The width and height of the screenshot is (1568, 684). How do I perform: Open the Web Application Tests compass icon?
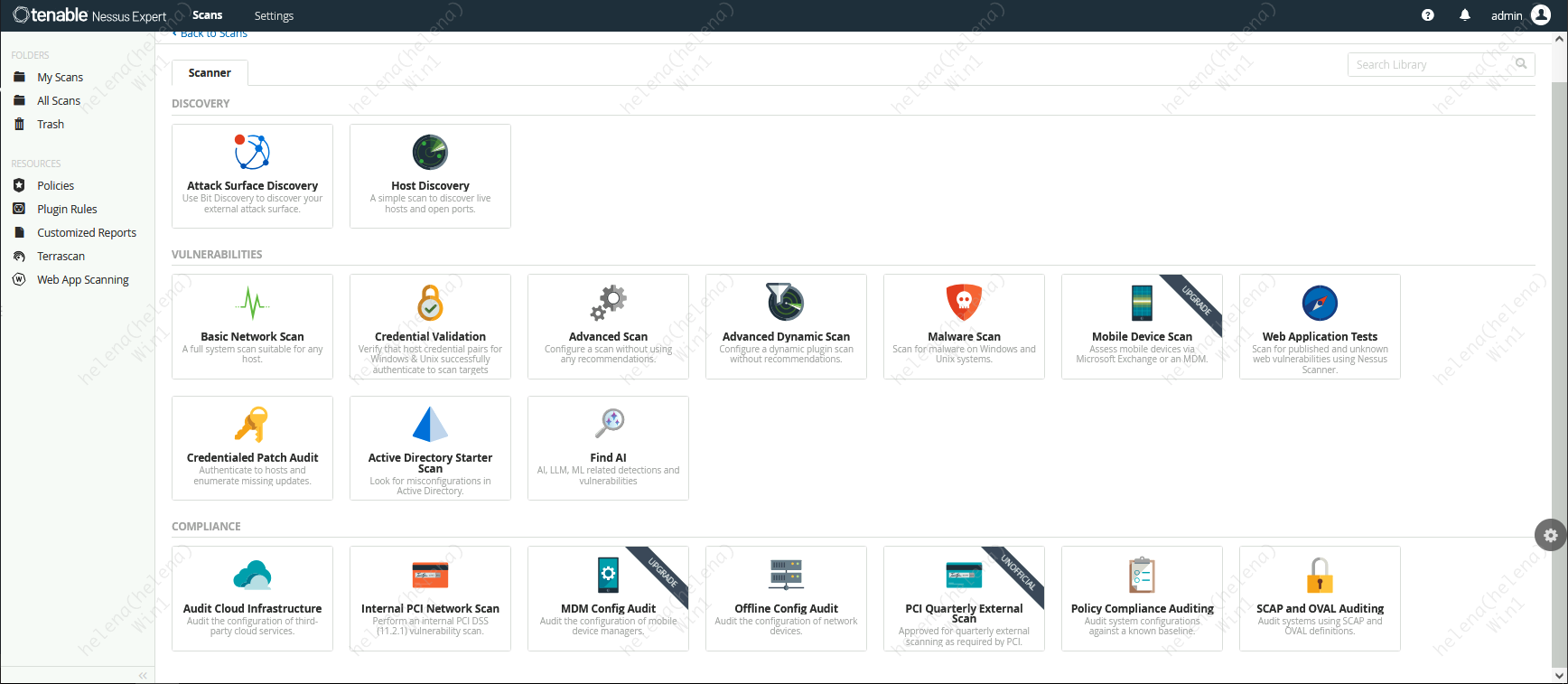click(1320, 303)
